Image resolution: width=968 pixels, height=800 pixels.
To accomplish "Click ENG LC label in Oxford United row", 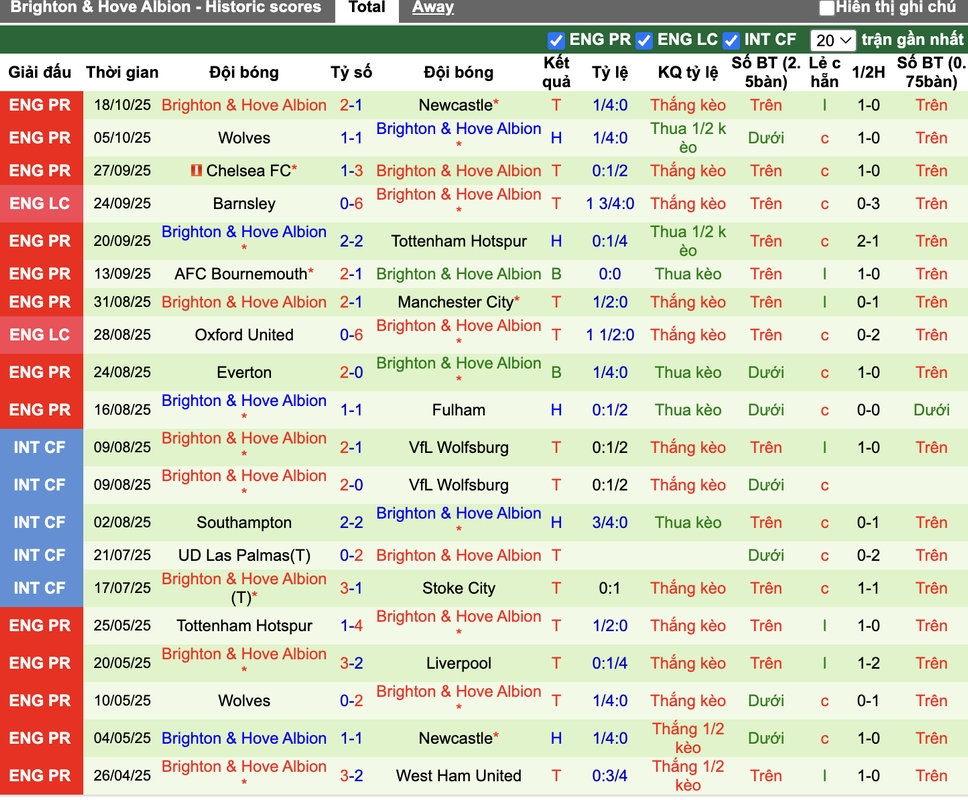I will pyautogui.click(x=40, y=335).
